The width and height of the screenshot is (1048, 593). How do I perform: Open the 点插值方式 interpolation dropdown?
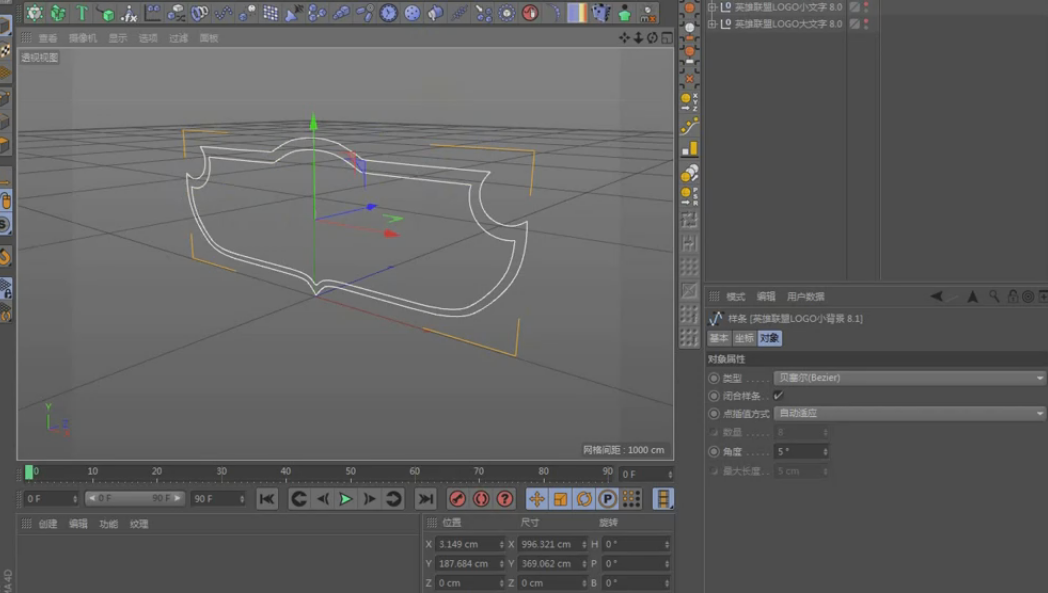tap(910, 413)
